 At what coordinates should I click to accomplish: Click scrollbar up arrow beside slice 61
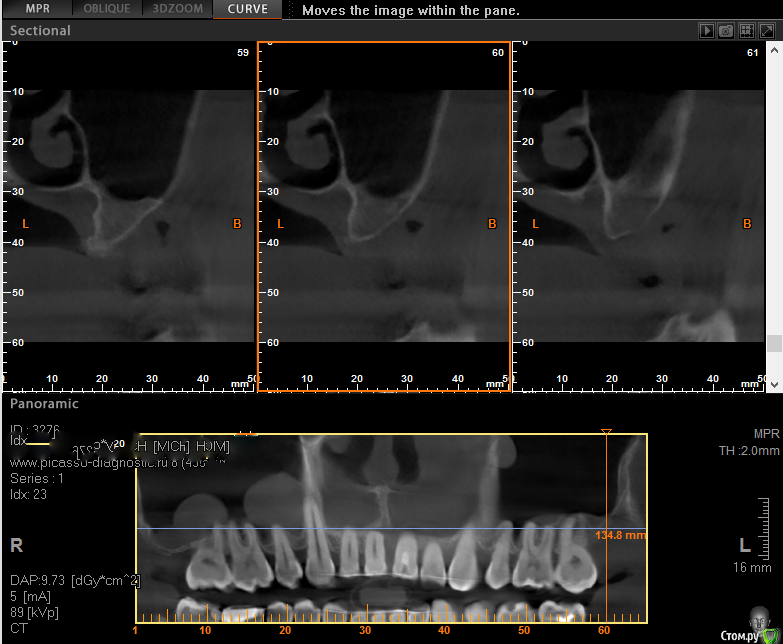(x=774, y=48)
